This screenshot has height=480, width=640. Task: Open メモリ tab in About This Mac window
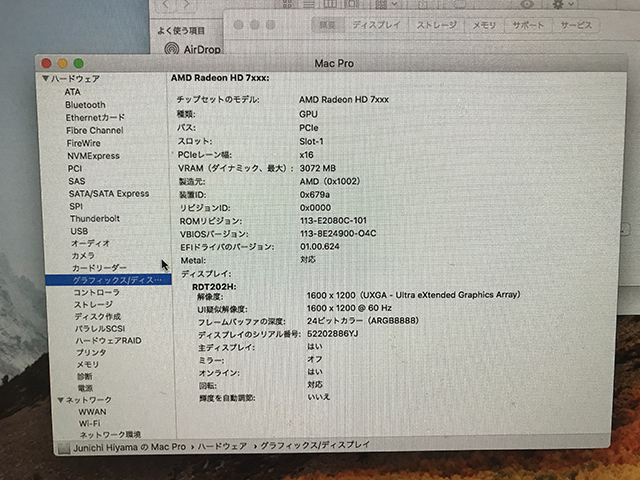click(x=484, y=25)
